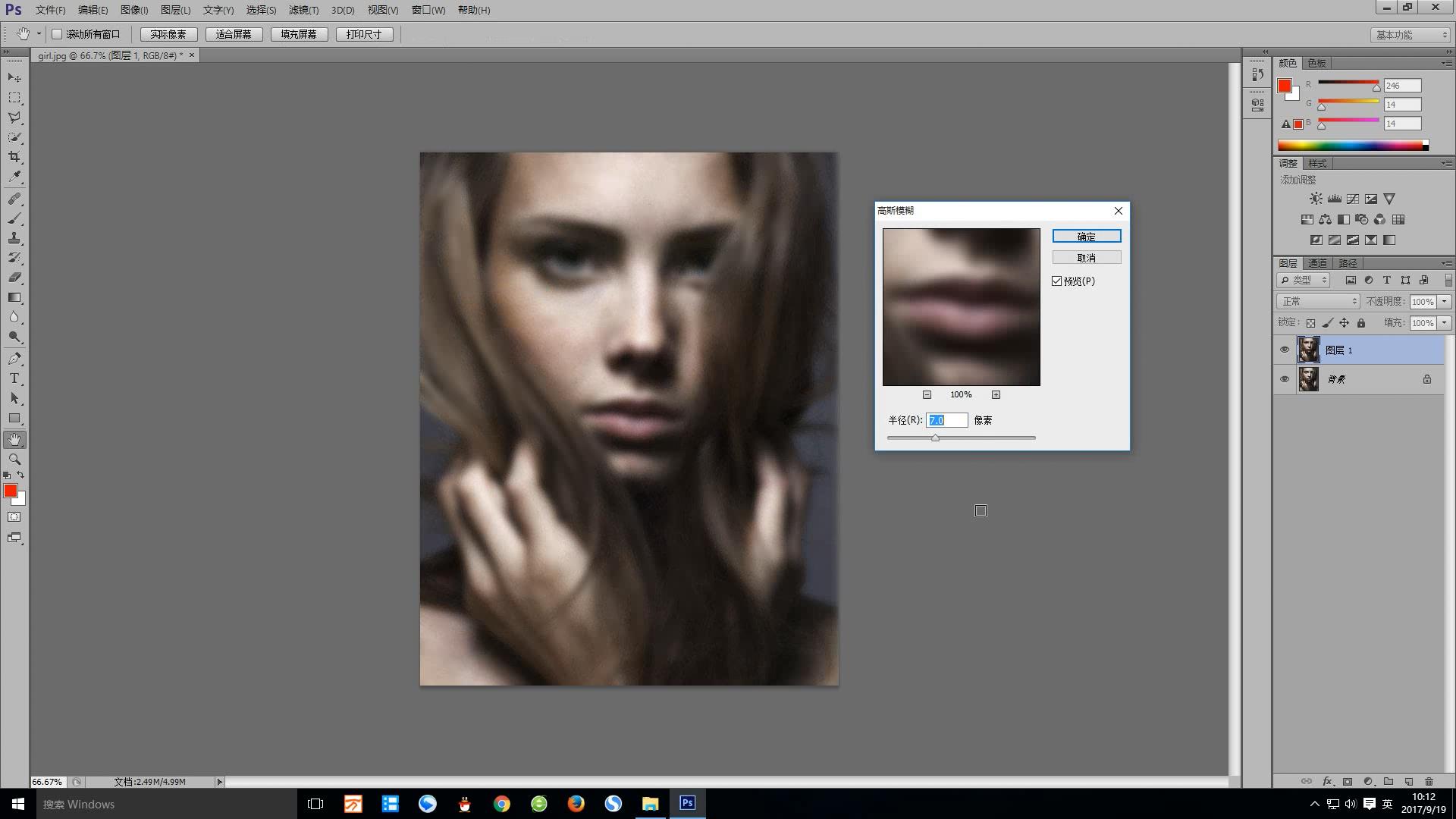1456x819 pixels.
Task: Open the layers panel flyout menu
Action: tap(1447, 263)
